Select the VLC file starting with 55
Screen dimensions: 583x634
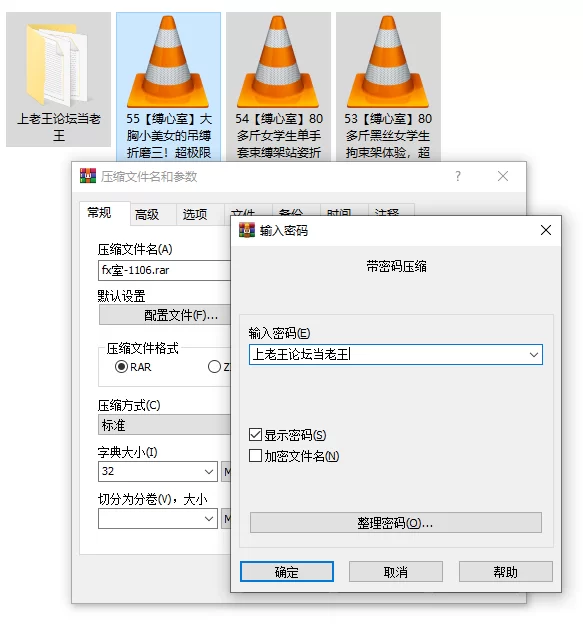[x=168, y=87]
